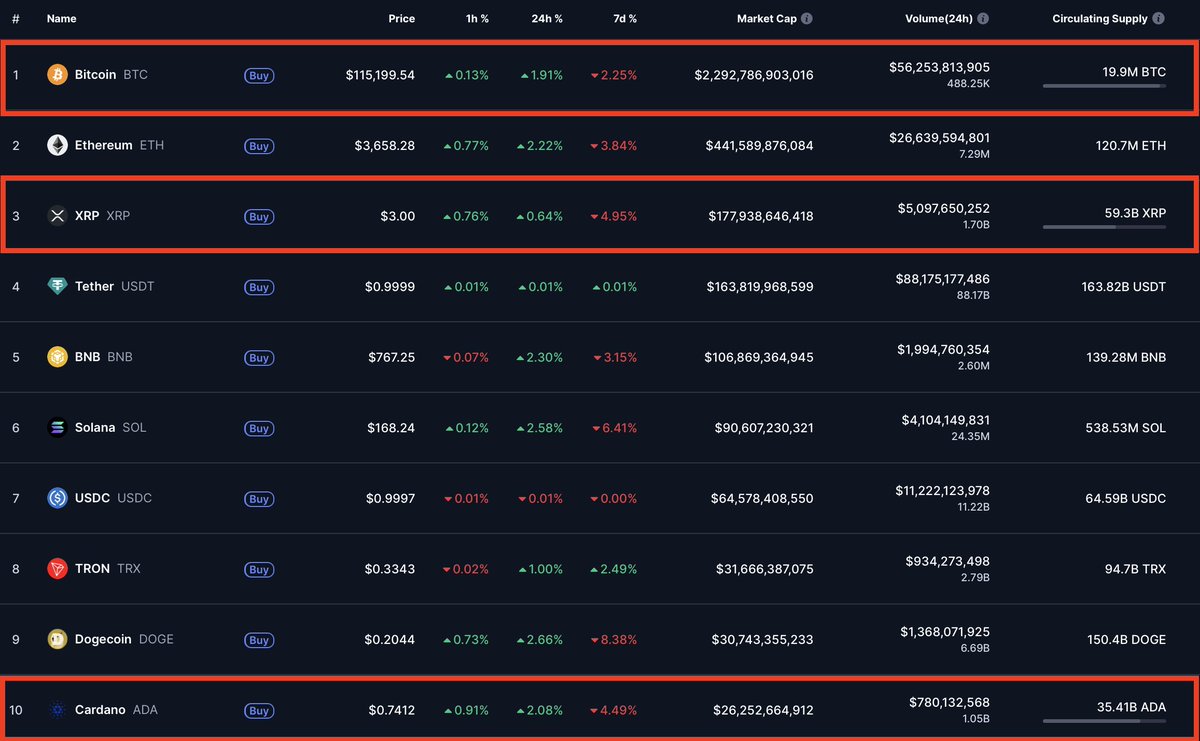Click the Bitcoin logo icon
The width and height of the screenshot is (1200, 741).
pyautogui.click(x=57, y=74)
